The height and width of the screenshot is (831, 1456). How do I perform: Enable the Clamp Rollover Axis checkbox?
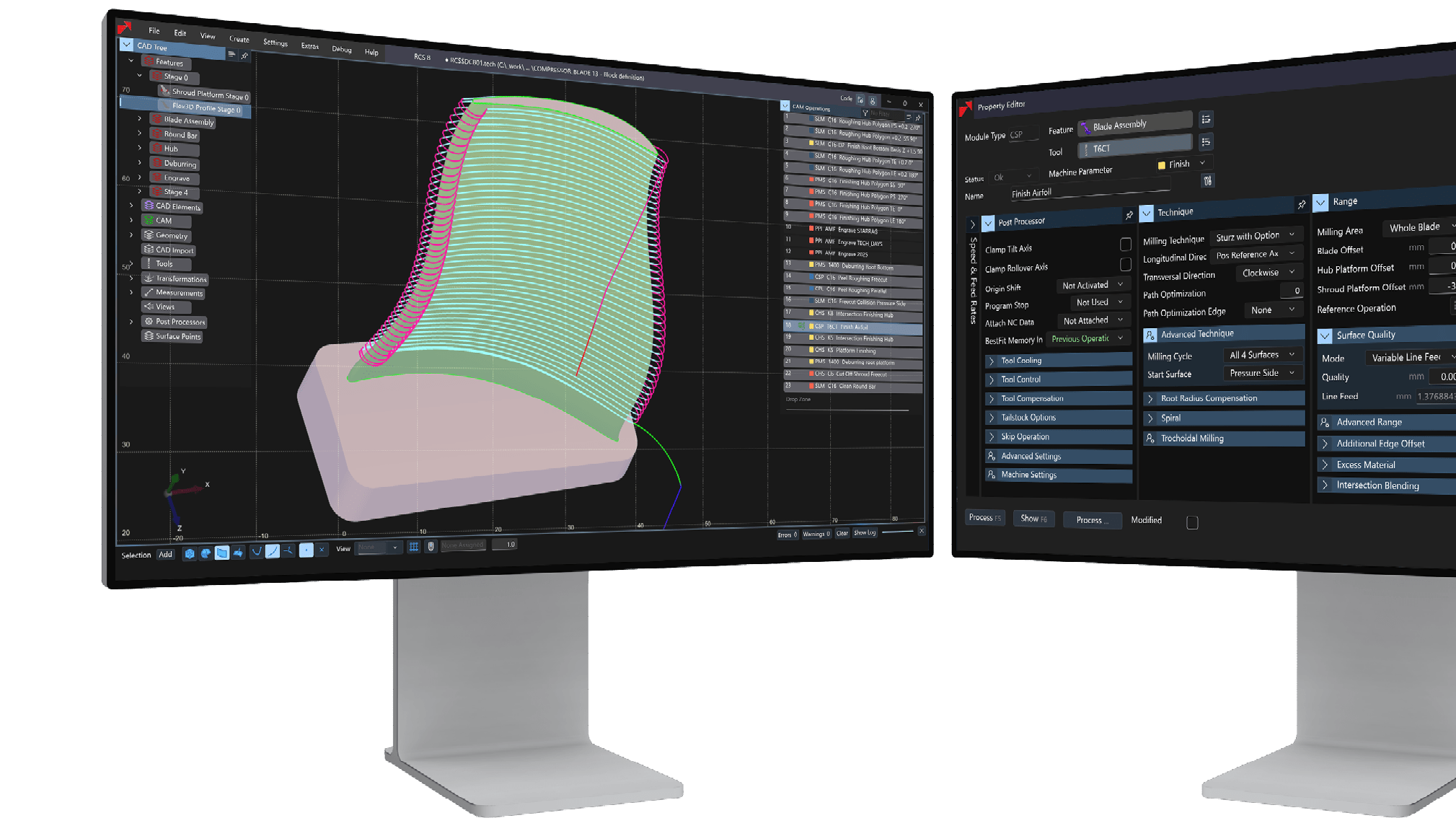1125,265
